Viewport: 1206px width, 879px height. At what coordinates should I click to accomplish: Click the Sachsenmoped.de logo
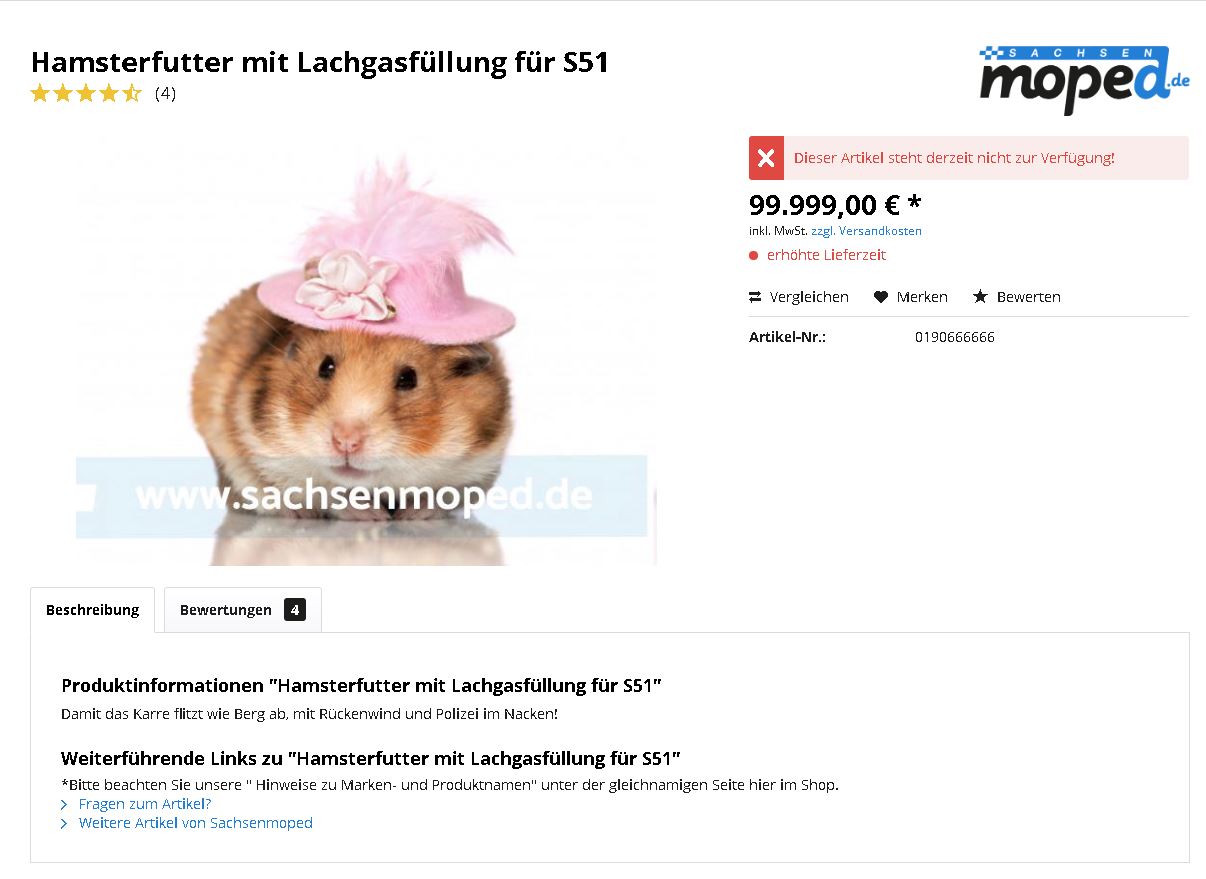point(1084,79)
